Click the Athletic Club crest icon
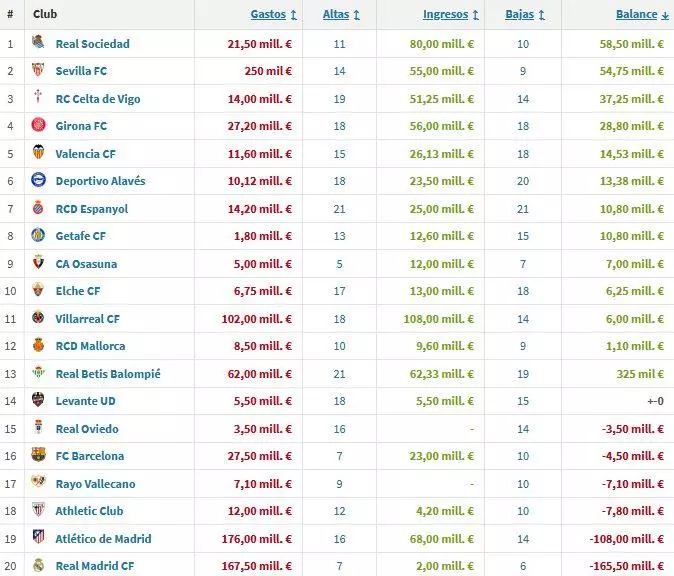Image resolution: width=674 pixels, height=576 pixels. point(38,511)
